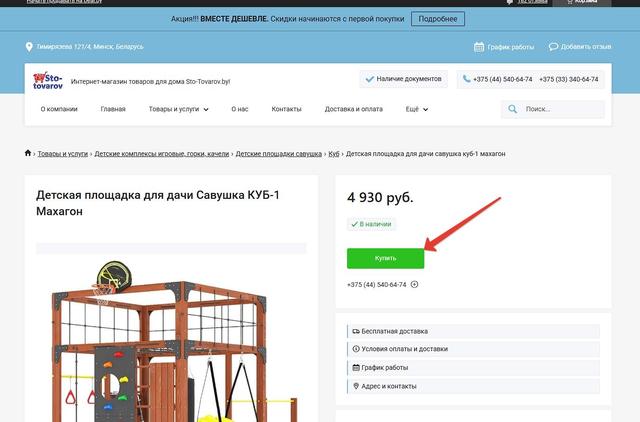Open the О компании menu item
This screenshot has width=640, height=422.
click(59, 109)
